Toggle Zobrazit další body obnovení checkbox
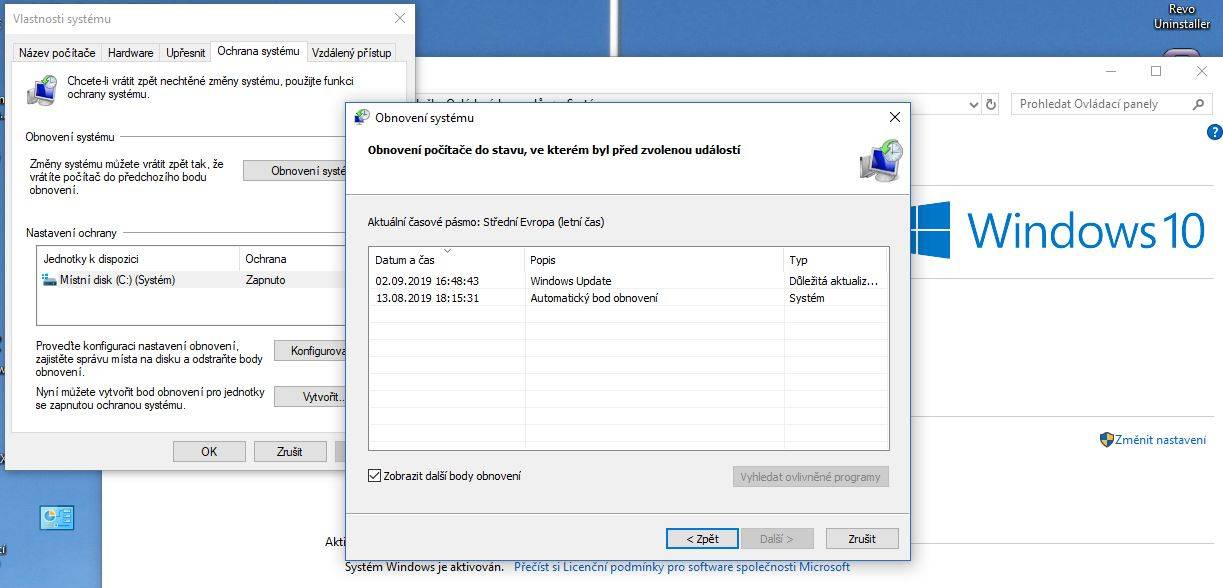Image resolution: width=1223 pixels, height=588 pixels. point(375,476)
